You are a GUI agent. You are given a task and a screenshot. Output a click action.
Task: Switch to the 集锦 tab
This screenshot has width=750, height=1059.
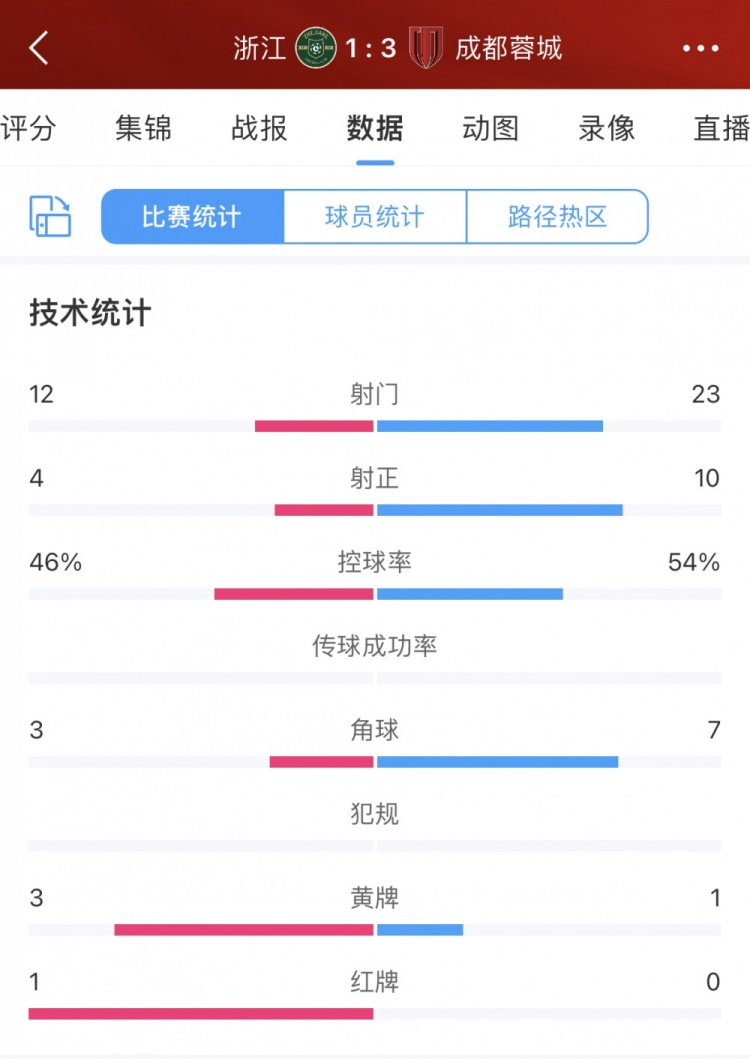coord(143,128)
